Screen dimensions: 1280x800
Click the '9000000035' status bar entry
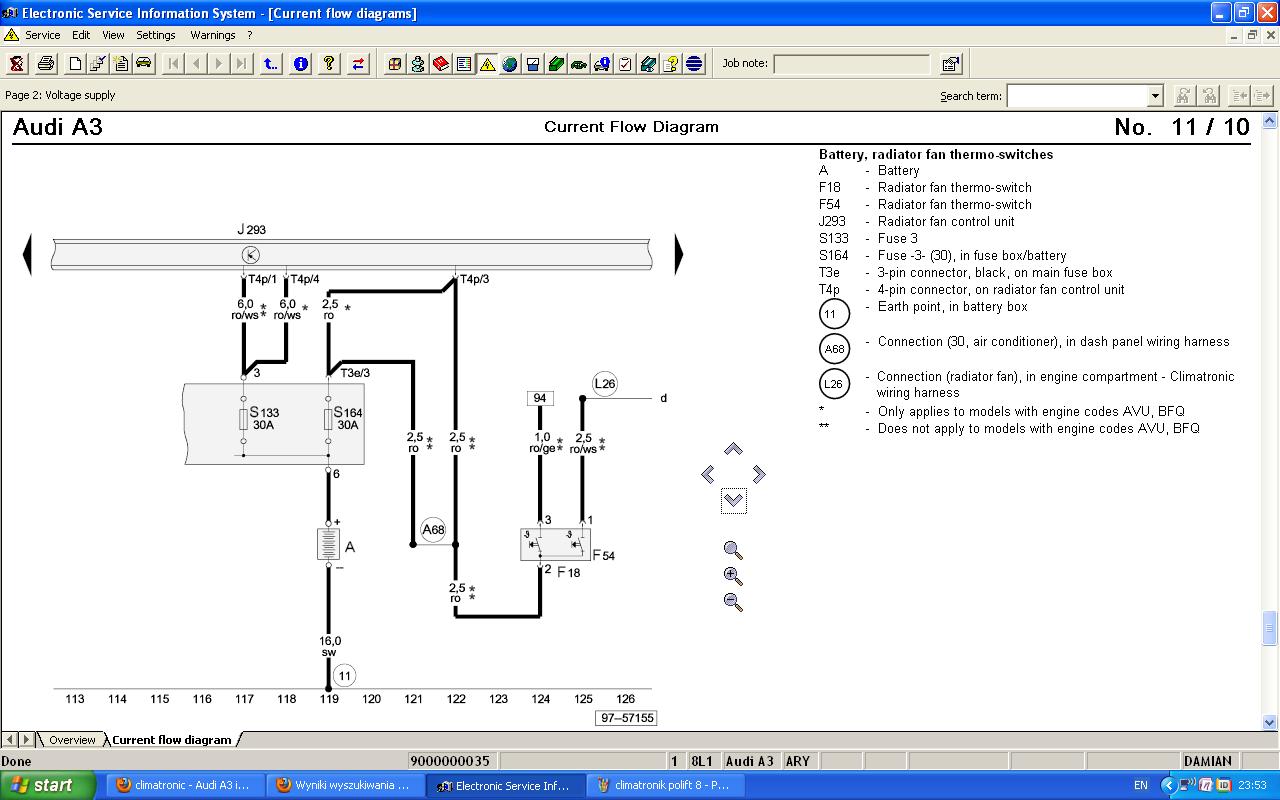[x=451, y=761]
